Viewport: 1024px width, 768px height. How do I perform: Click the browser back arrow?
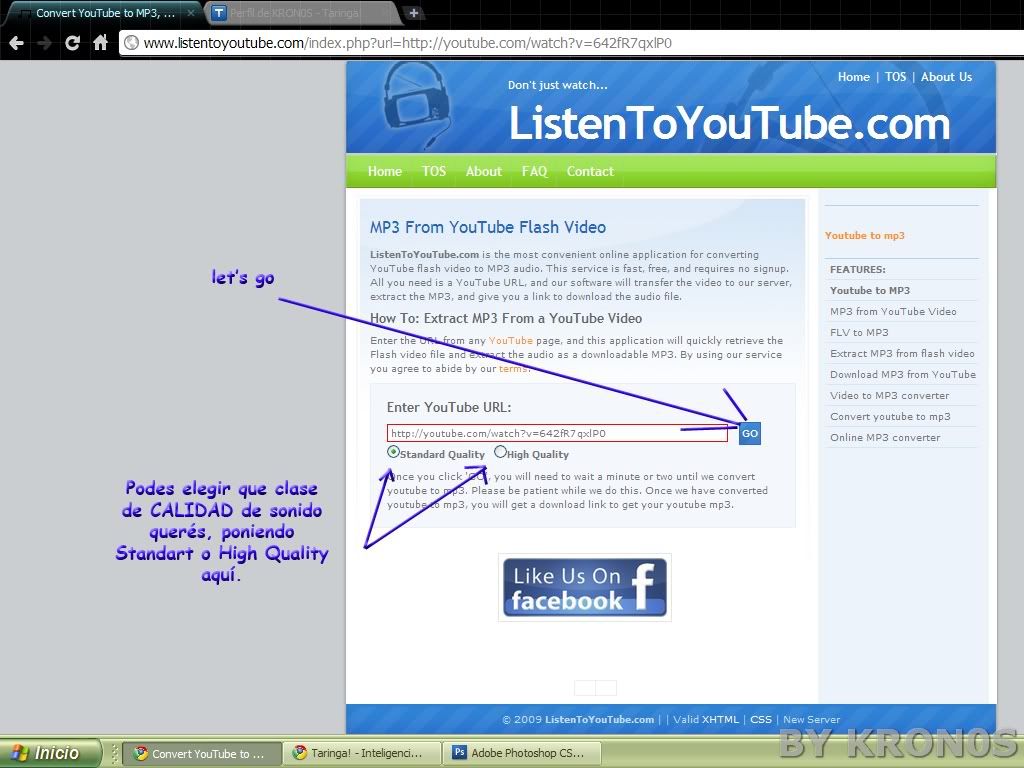pyautogui.click(x=16, y=43)
